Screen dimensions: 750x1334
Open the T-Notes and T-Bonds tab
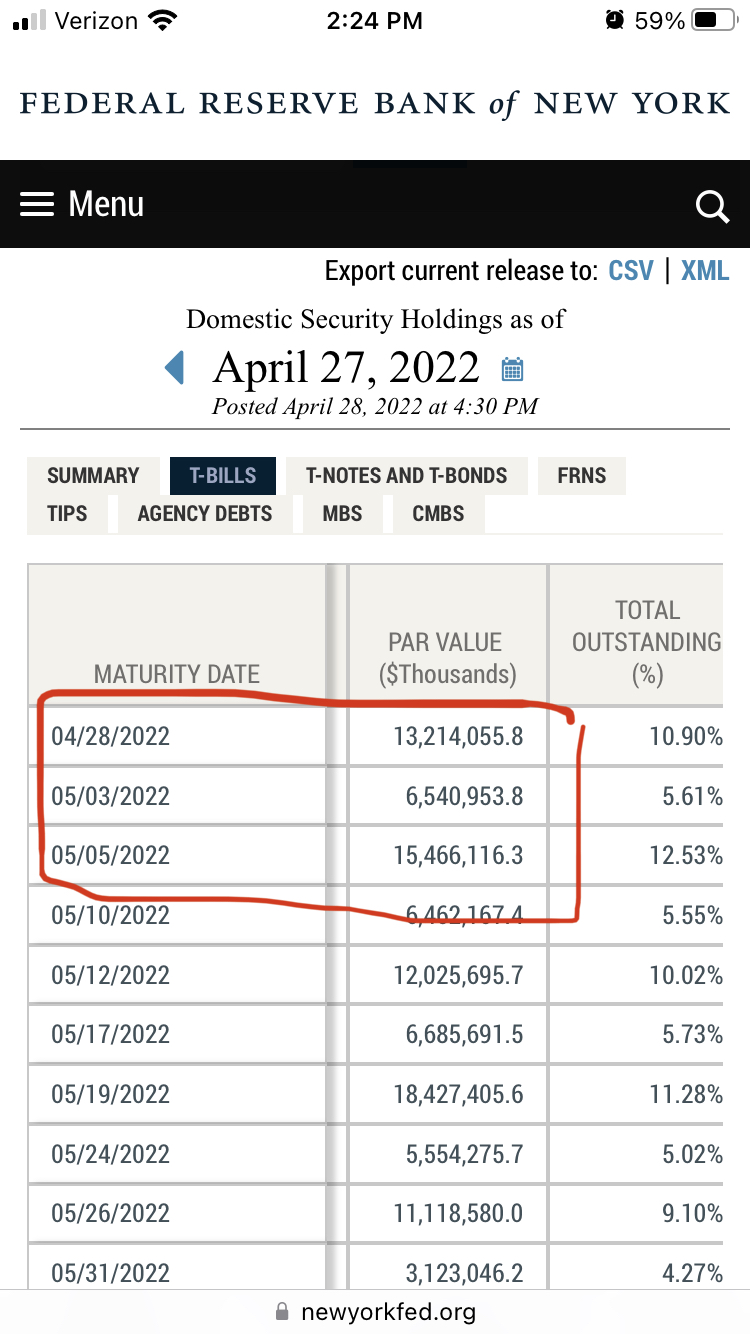pos(407,476)
